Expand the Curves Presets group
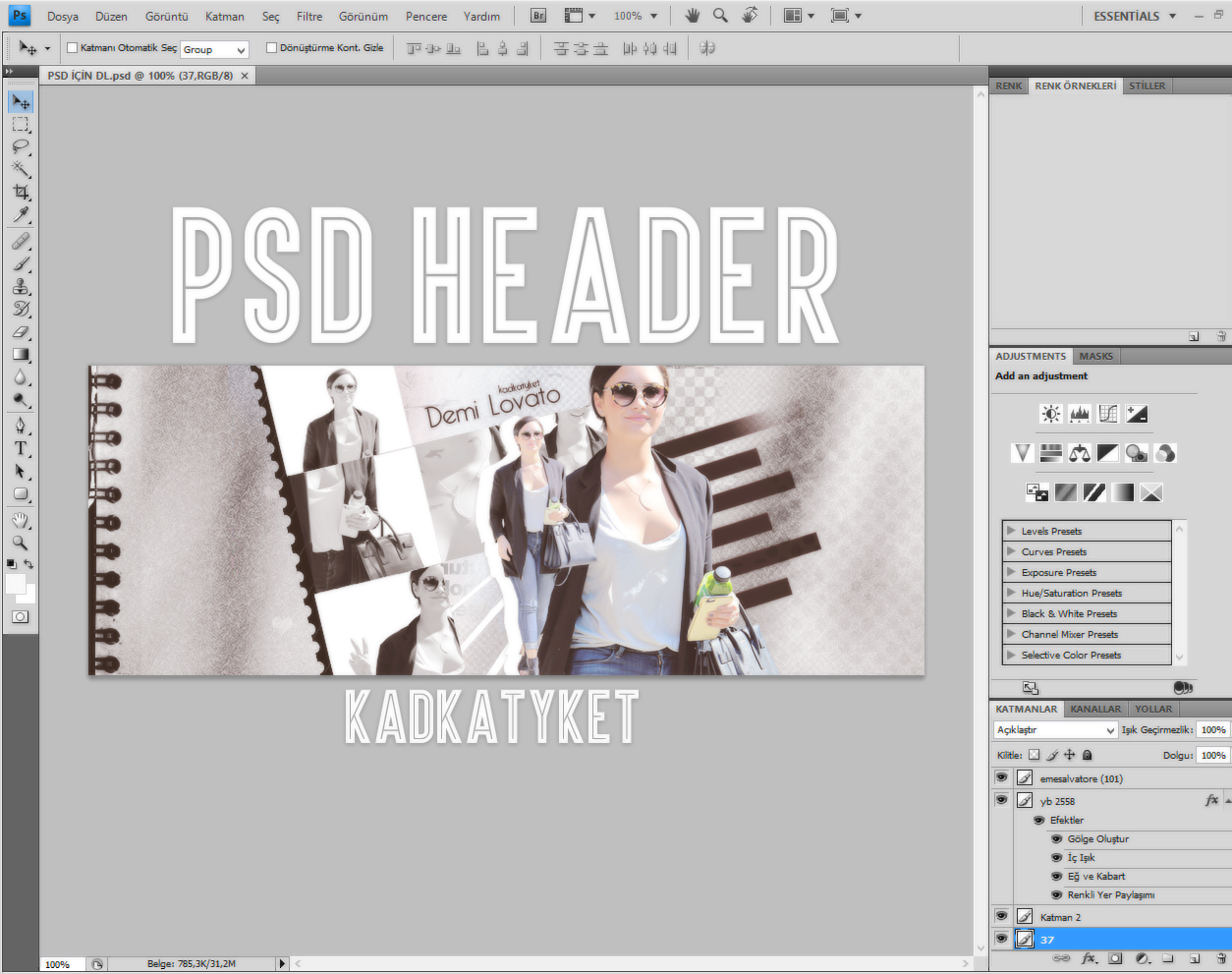Image resolution: width=1232 pixels, height=974 pixels. (1013, 551)
